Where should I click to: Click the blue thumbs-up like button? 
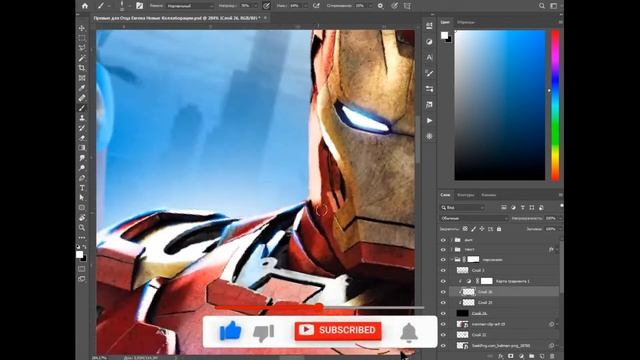point(231,331)
